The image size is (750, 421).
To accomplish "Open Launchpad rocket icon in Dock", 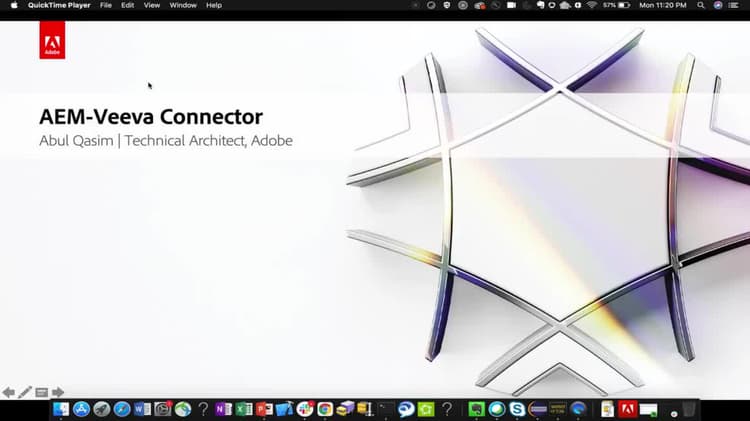I will 101,409.
